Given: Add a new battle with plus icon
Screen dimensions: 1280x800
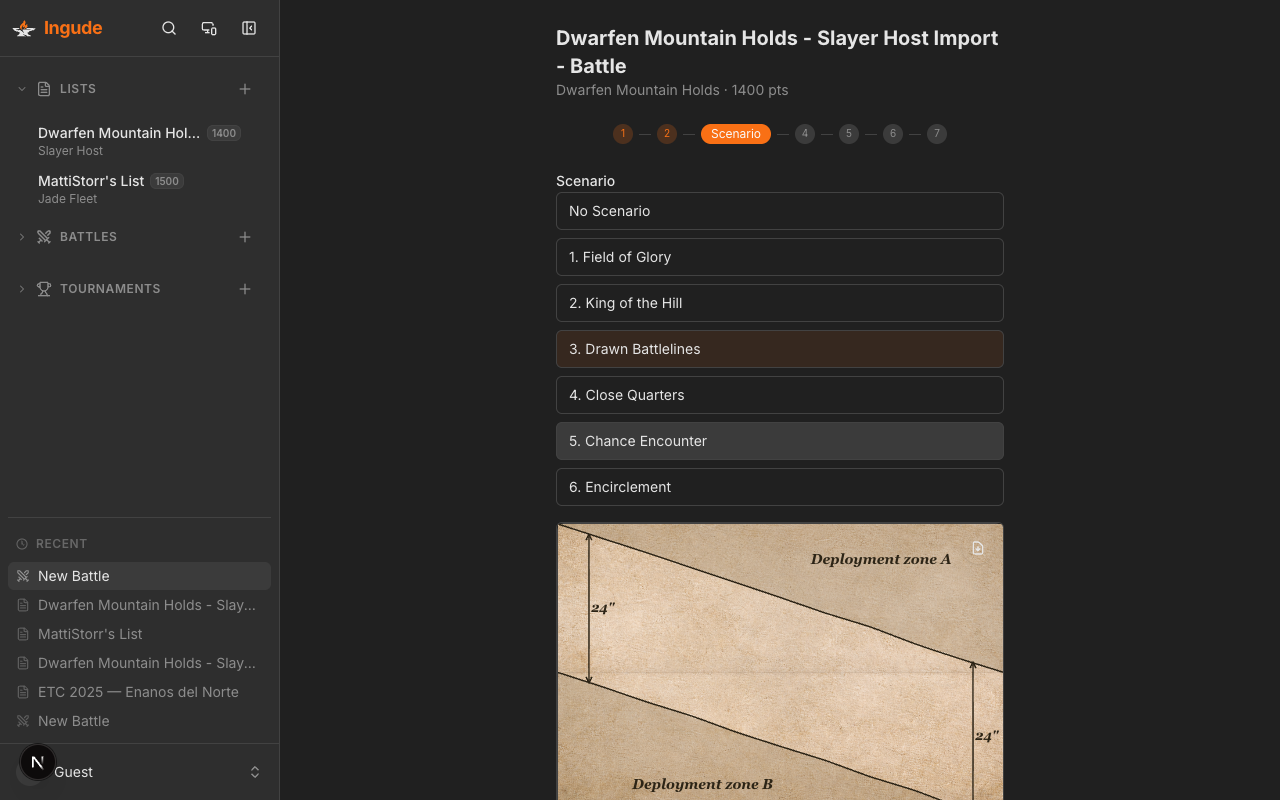Looking at the screenshot, I should click(245, 237).
